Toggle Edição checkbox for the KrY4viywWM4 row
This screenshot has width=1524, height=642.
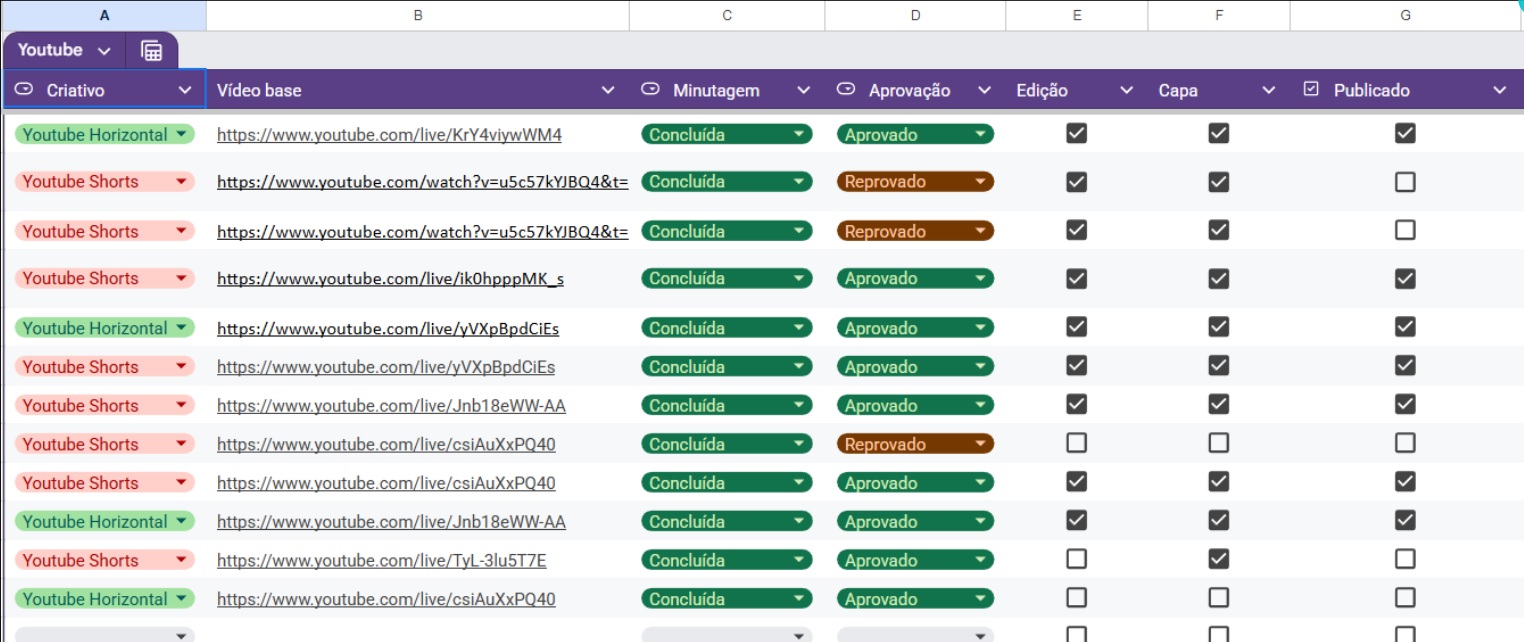(1076, 133)
